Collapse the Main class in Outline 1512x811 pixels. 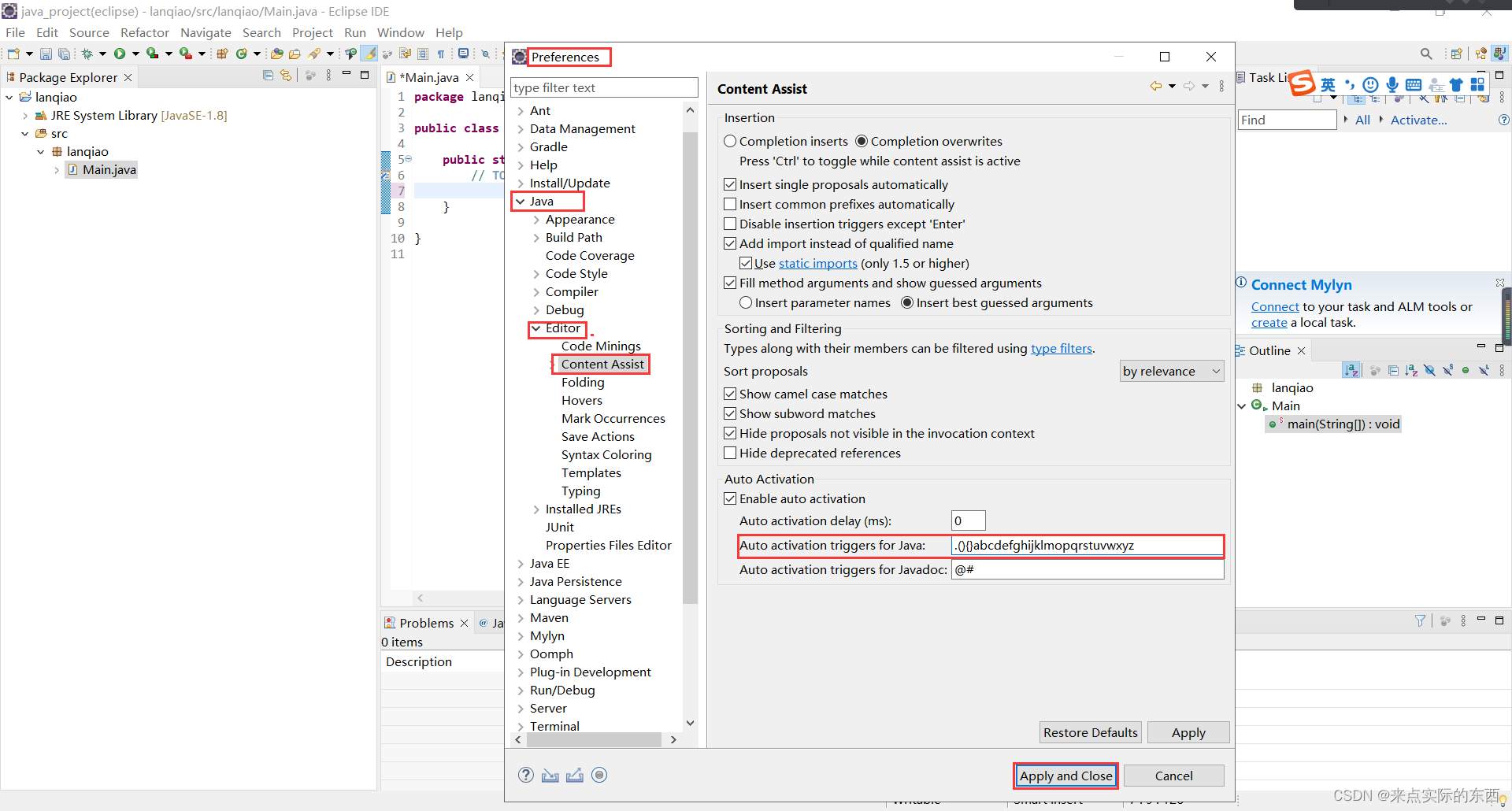[1242, 406]
